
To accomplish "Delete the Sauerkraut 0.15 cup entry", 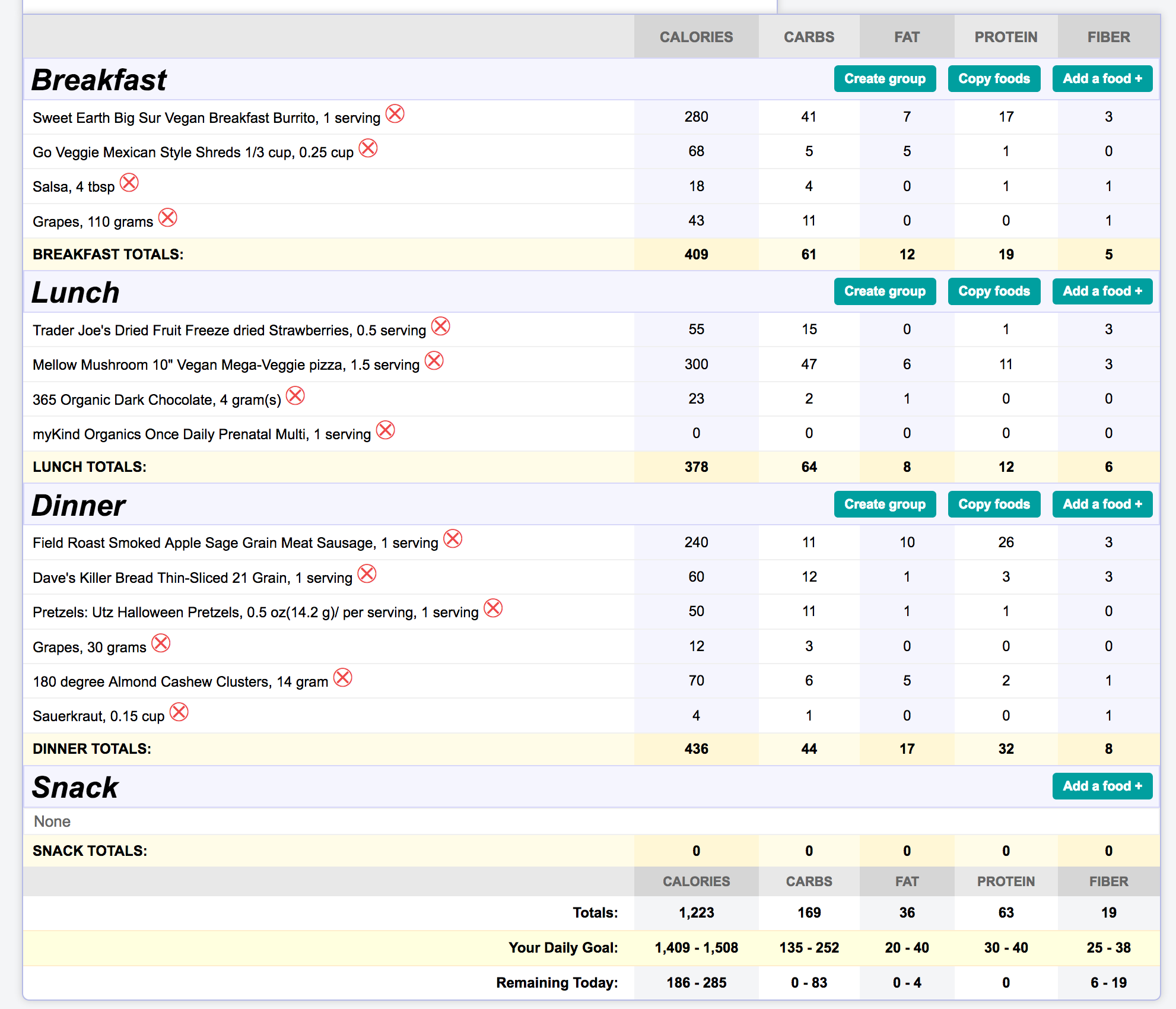I will (179, 712).
